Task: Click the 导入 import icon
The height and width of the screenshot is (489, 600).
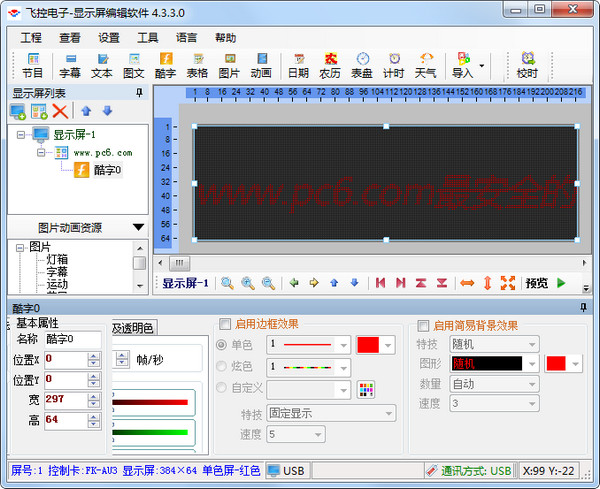Action: coord(463,65)
